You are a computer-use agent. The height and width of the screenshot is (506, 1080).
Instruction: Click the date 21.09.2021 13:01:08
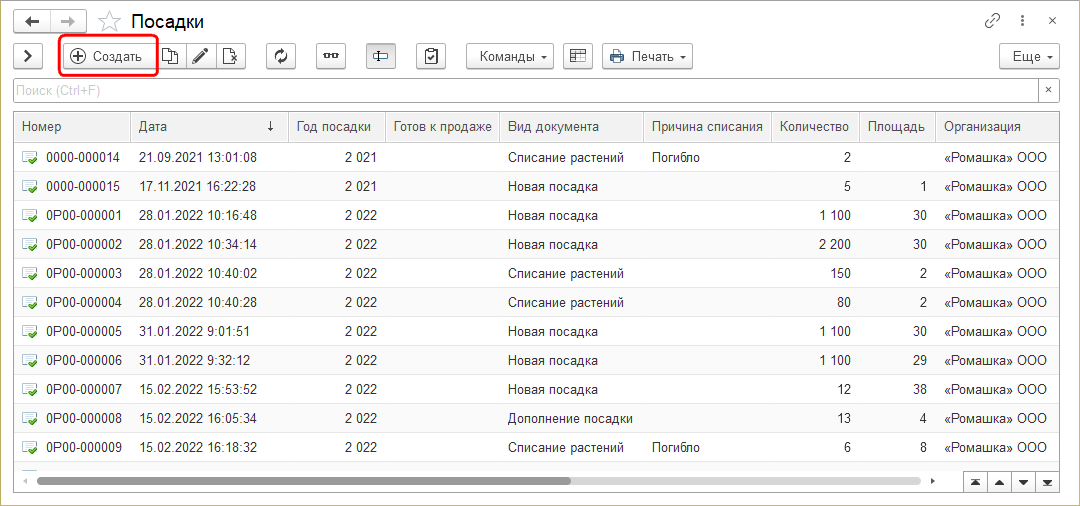(198, 158)
